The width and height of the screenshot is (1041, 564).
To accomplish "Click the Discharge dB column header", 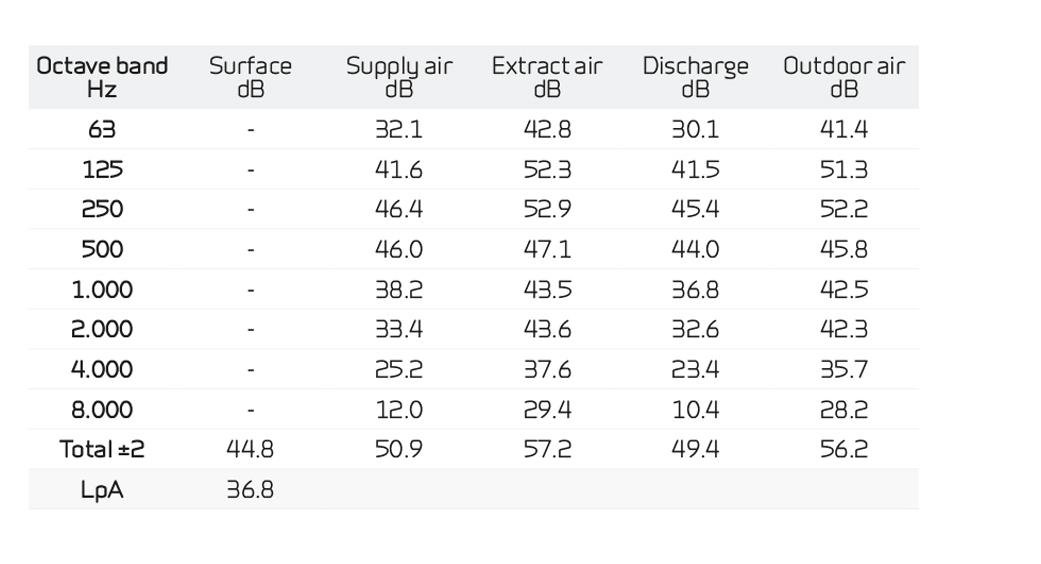I will [x=695, y=77].
